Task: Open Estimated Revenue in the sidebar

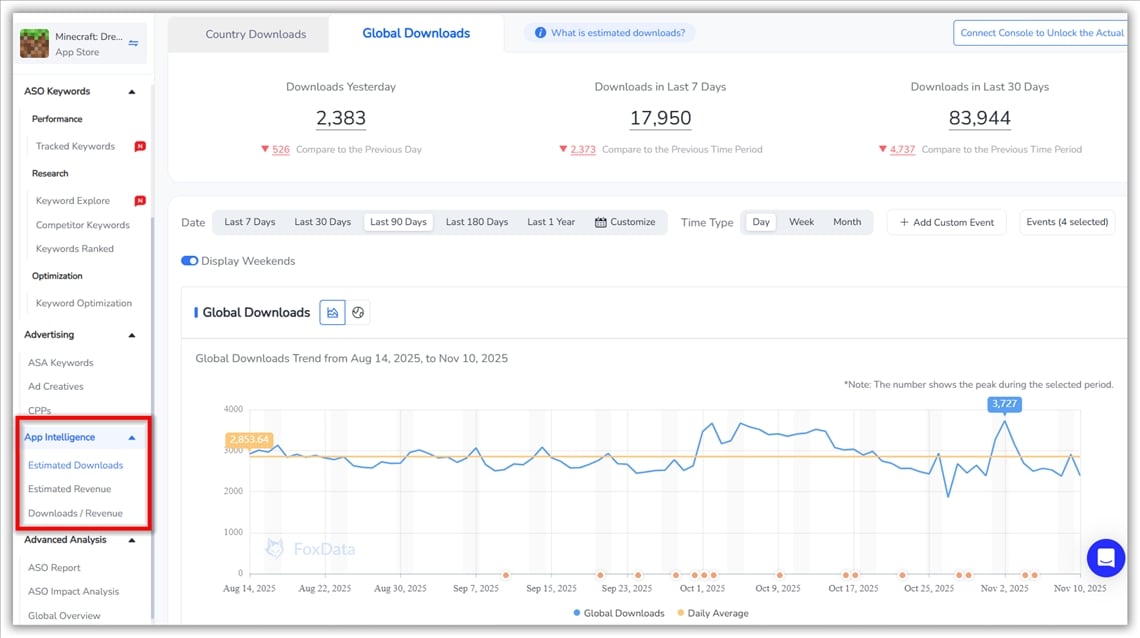Action: (70, 489)
